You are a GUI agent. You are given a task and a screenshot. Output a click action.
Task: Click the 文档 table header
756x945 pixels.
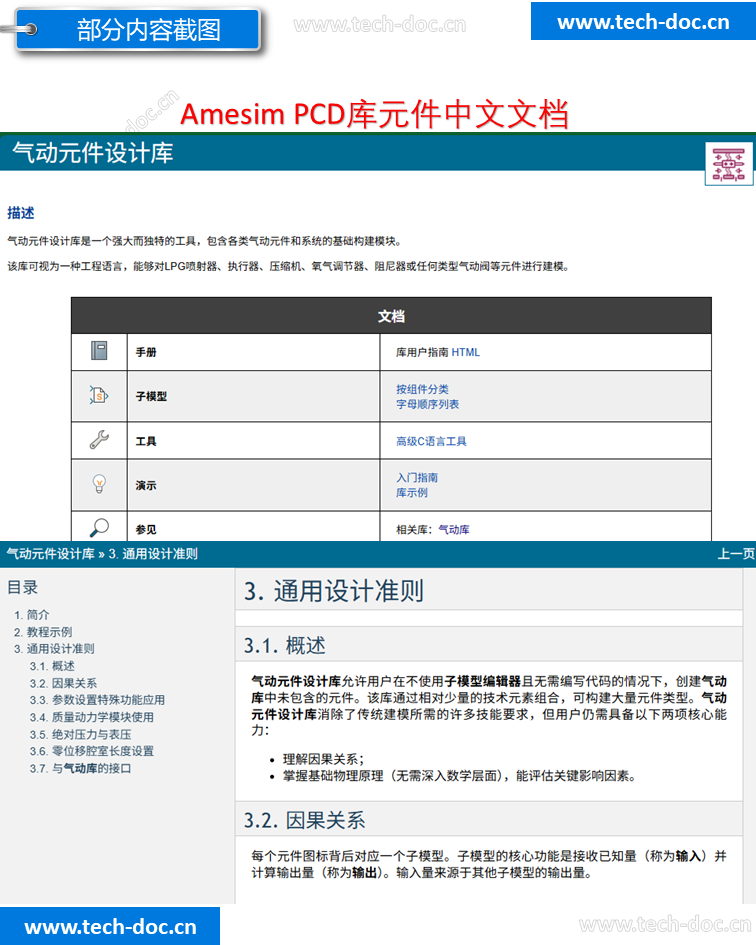click(x=391, y=316)
